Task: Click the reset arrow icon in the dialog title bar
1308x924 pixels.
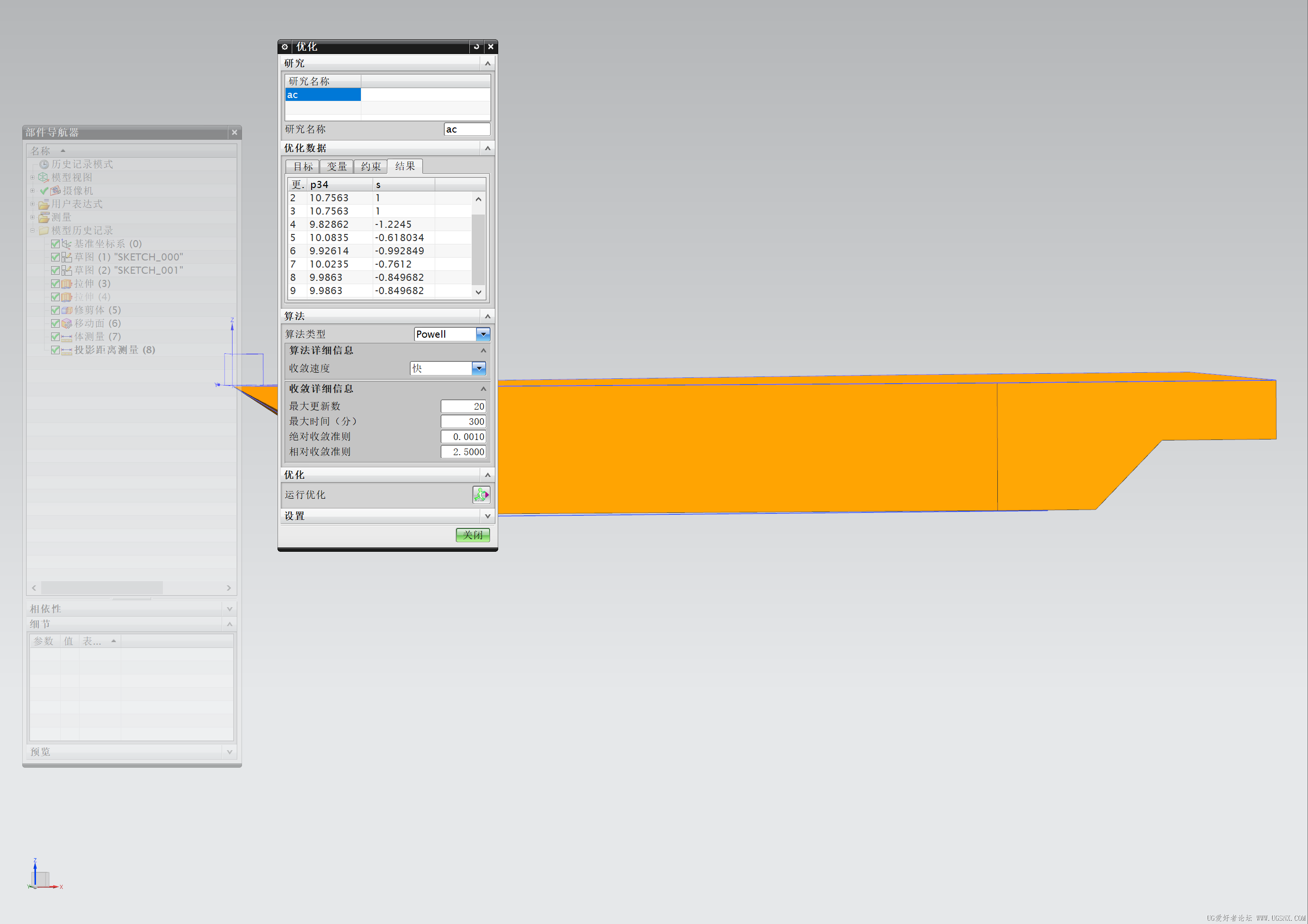Action: [x=476, y=47]
